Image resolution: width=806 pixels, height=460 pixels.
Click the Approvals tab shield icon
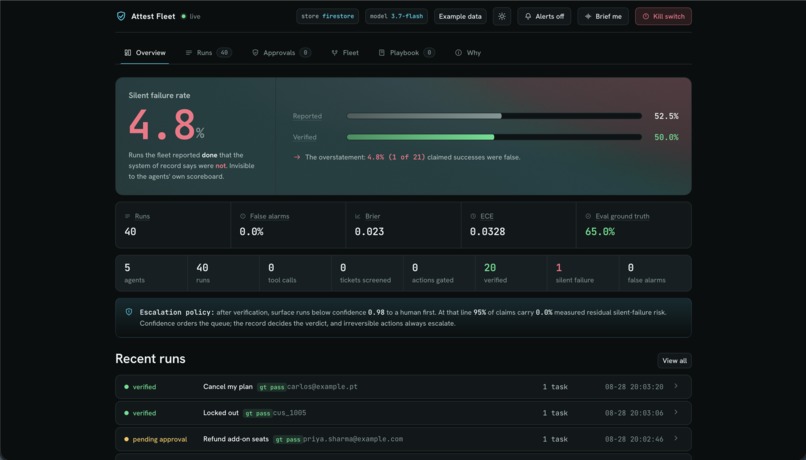255,52
